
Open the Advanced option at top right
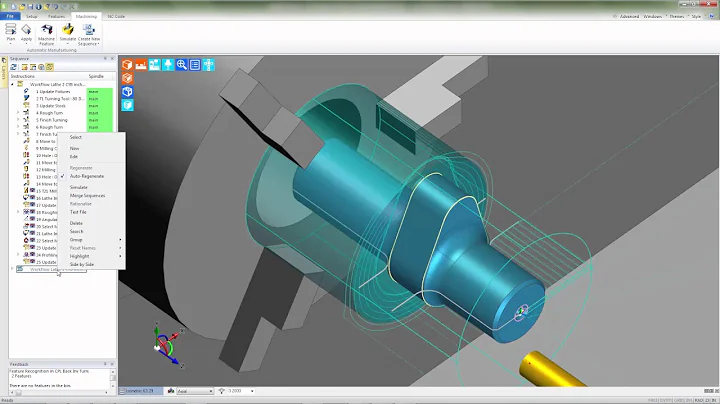pyautogui.click(x=629, y=17)
